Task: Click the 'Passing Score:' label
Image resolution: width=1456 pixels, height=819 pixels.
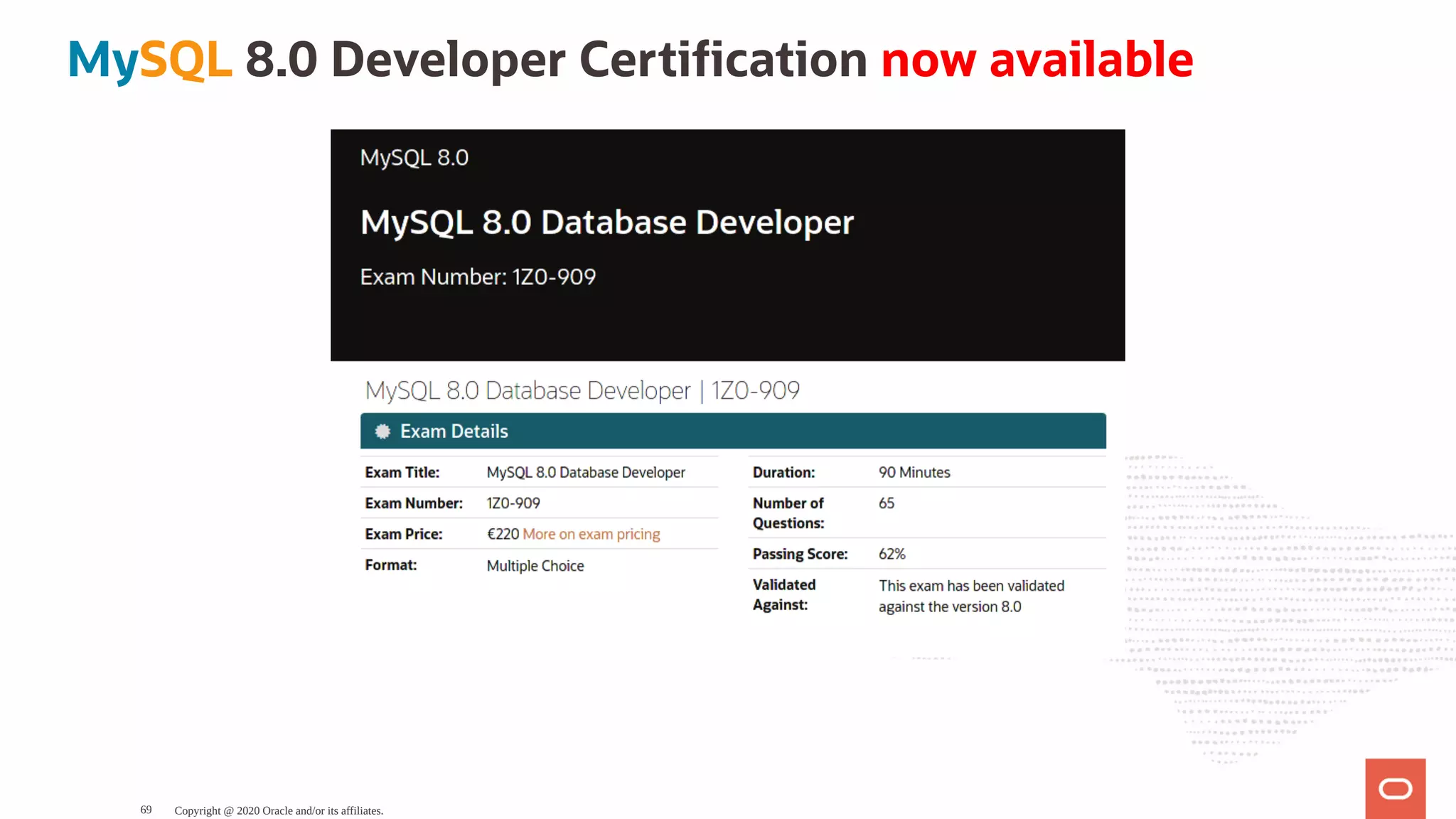Action: [801, 554]
